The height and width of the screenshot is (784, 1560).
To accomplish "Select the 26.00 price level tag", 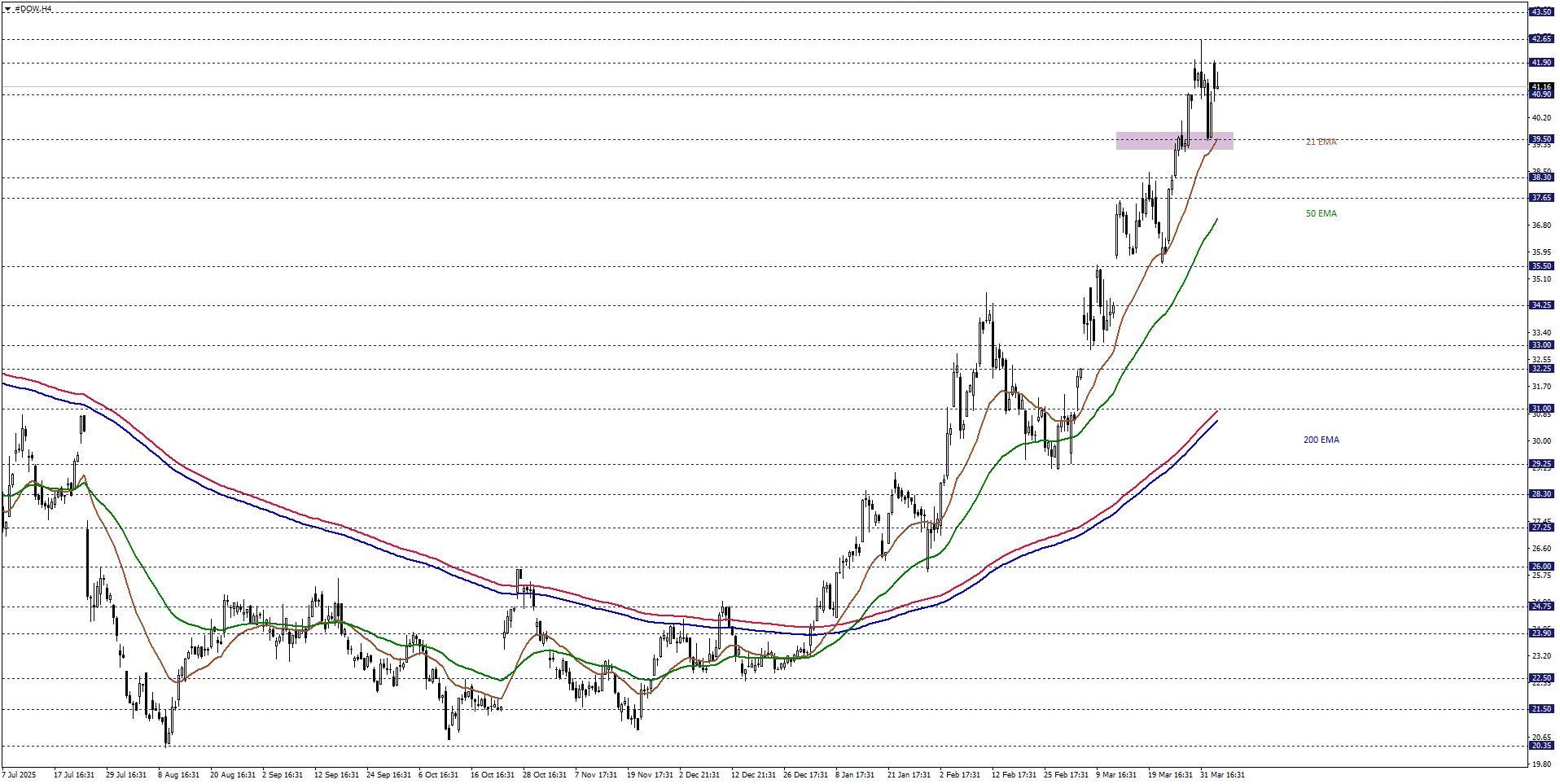I will click(x=1541, y=567).
